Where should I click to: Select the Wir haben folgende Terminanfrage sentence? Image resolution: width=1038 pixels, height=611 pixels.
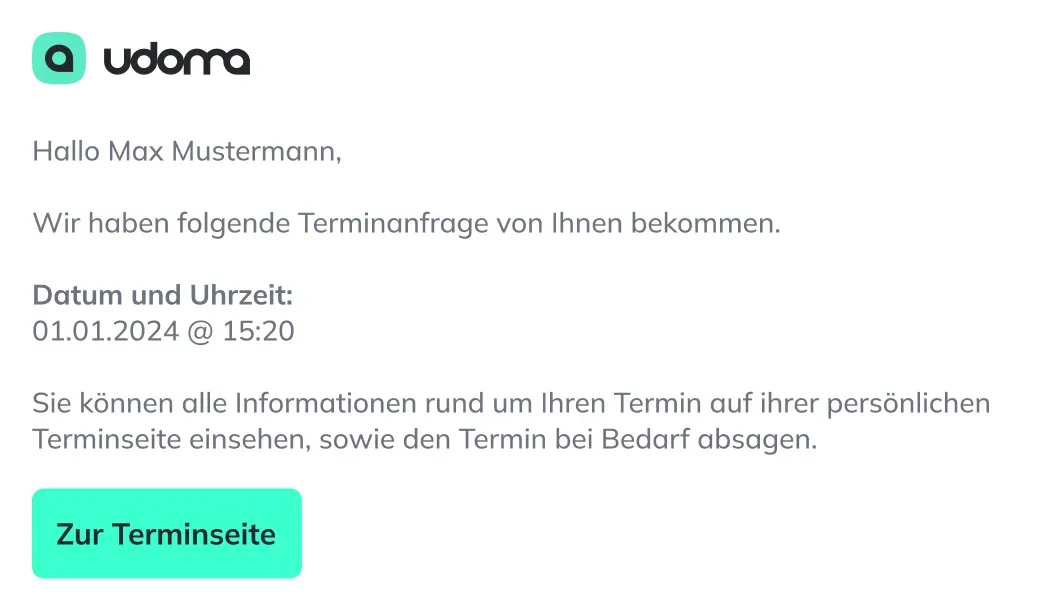406,224
